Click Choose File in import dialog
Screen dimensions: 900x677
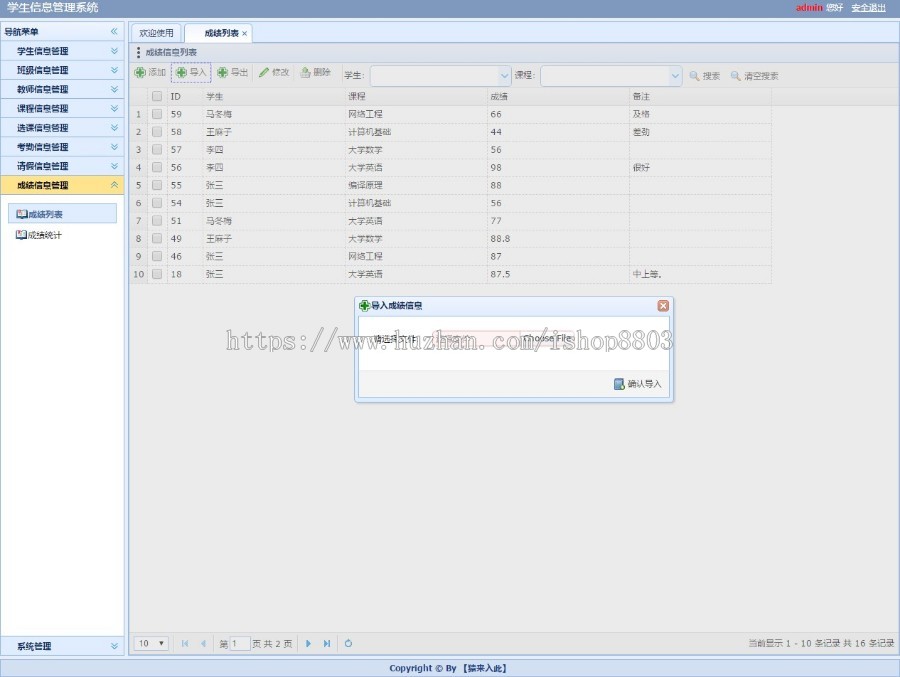tap(548, 338)
